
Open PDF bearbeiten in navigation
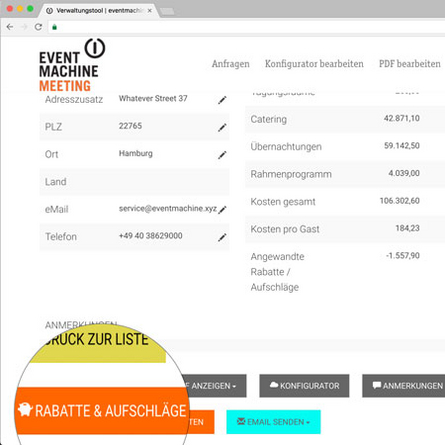(410, 64)
